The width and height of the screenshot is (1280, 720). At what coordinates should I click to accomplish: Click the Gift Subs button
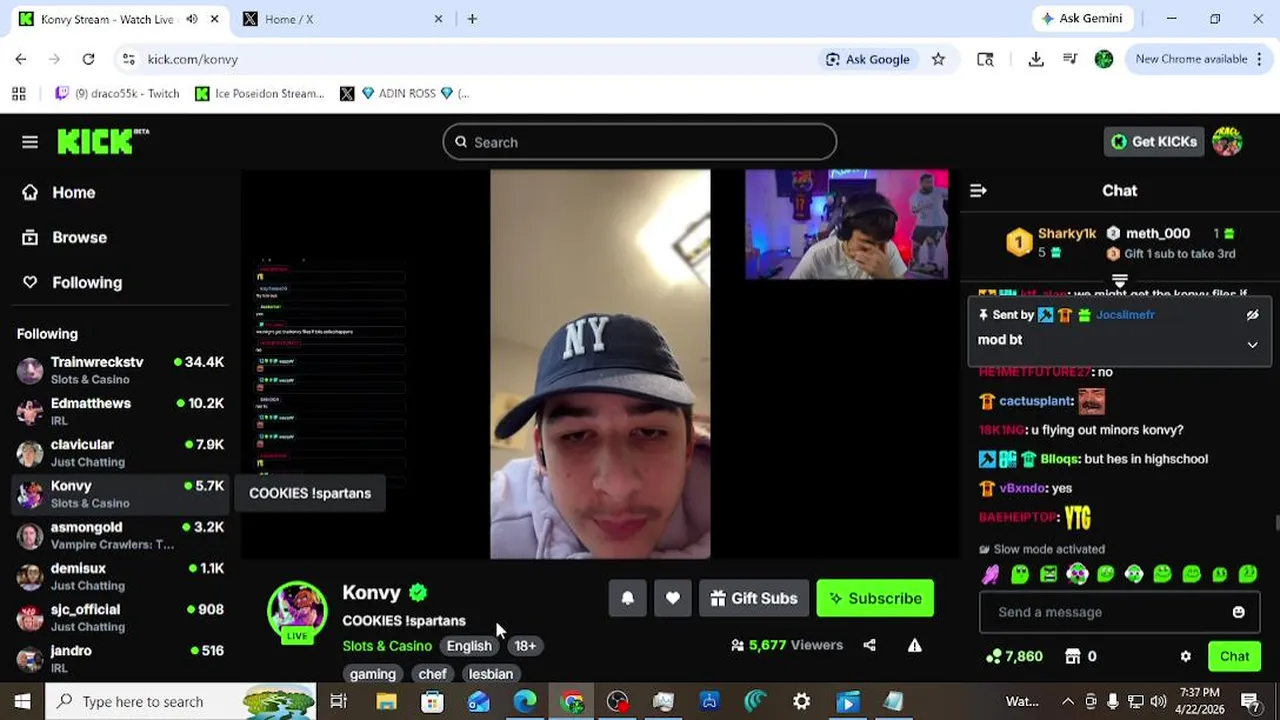(x=754, y=598)
